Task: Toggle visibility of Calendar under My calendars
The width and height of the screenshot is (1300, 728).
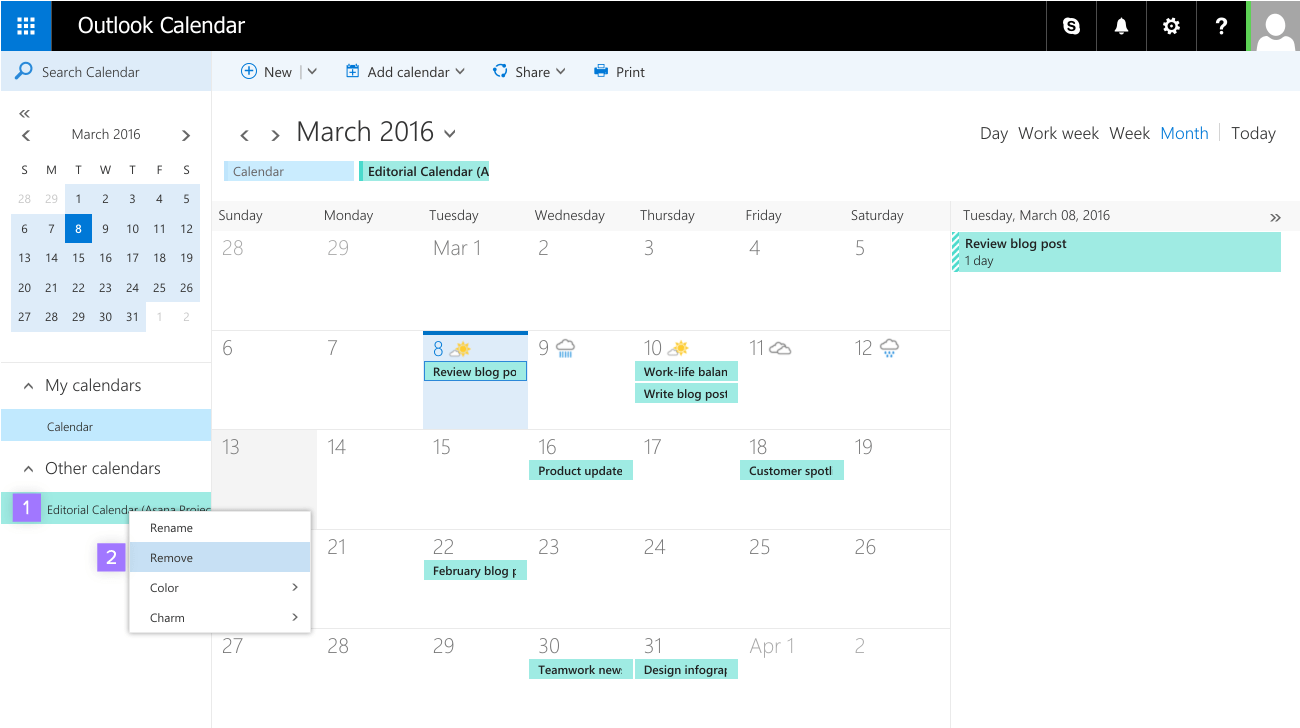Action: click(x=70, y=425)
